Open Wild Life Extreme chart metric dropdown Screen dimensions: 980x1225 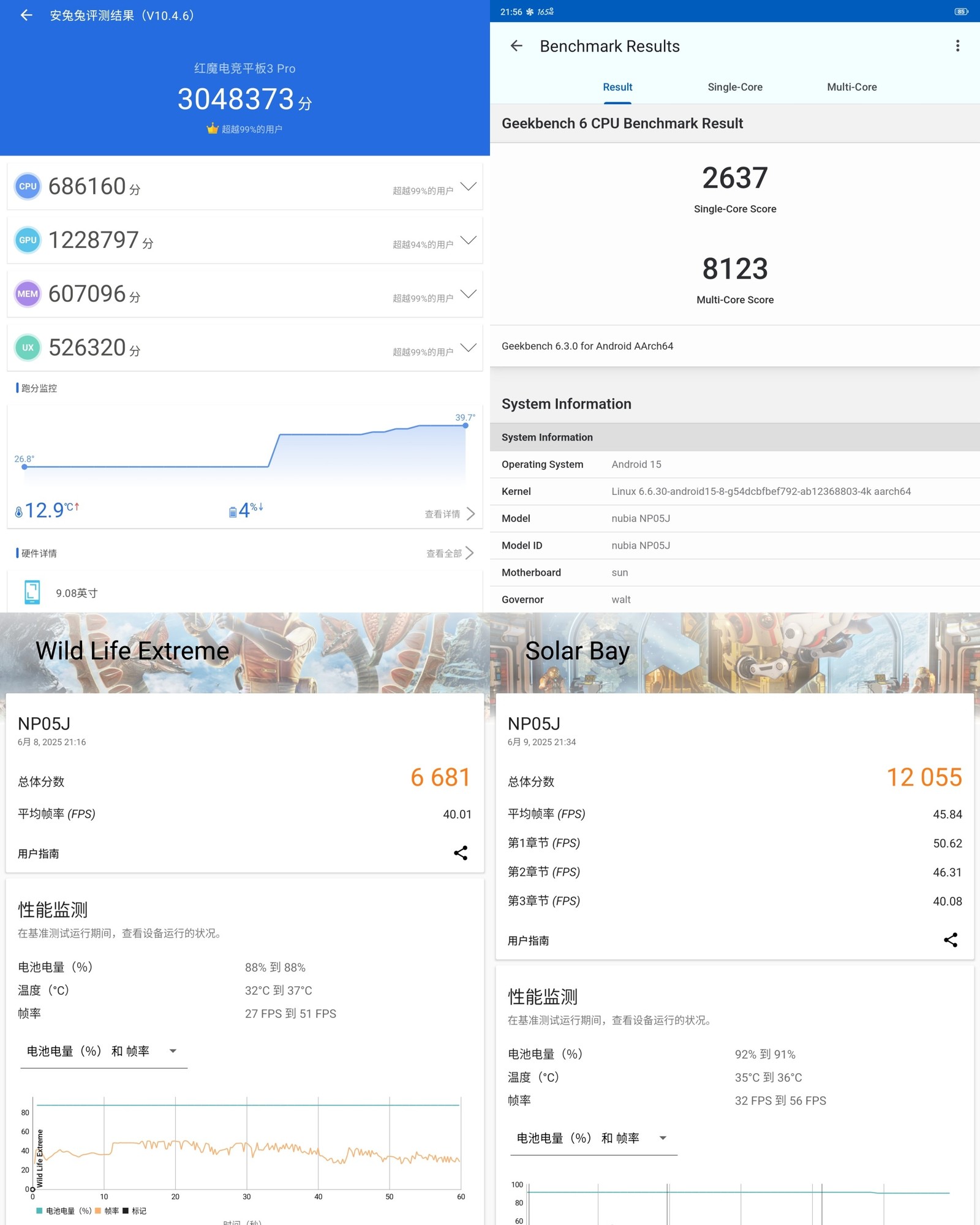tap(104, 1051)
